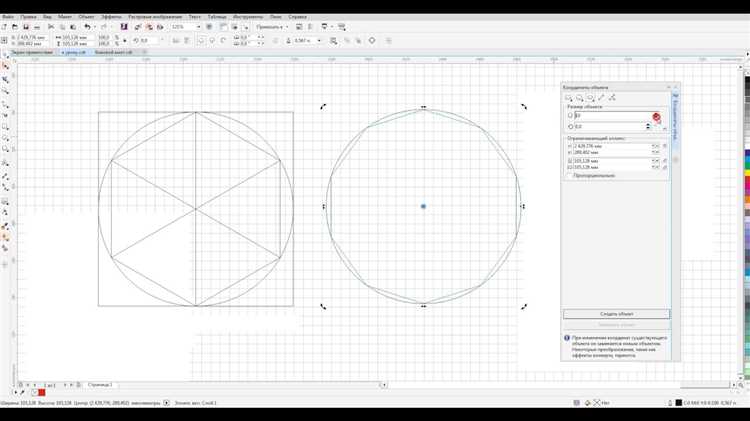
Task: Switch the shape type to Arc
Action: coord(223,41)
